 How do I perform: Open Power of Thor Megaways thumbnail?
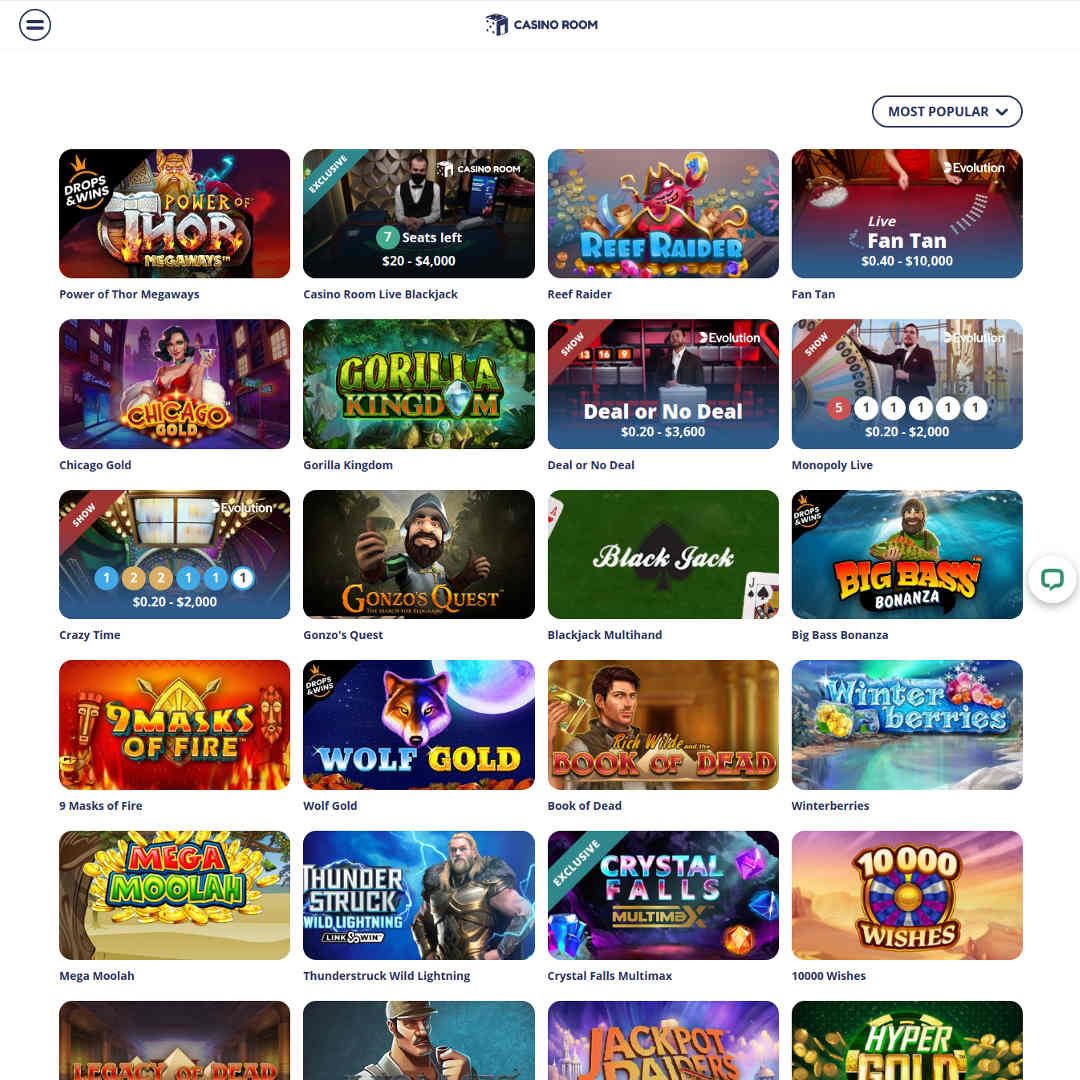[174, 214]
